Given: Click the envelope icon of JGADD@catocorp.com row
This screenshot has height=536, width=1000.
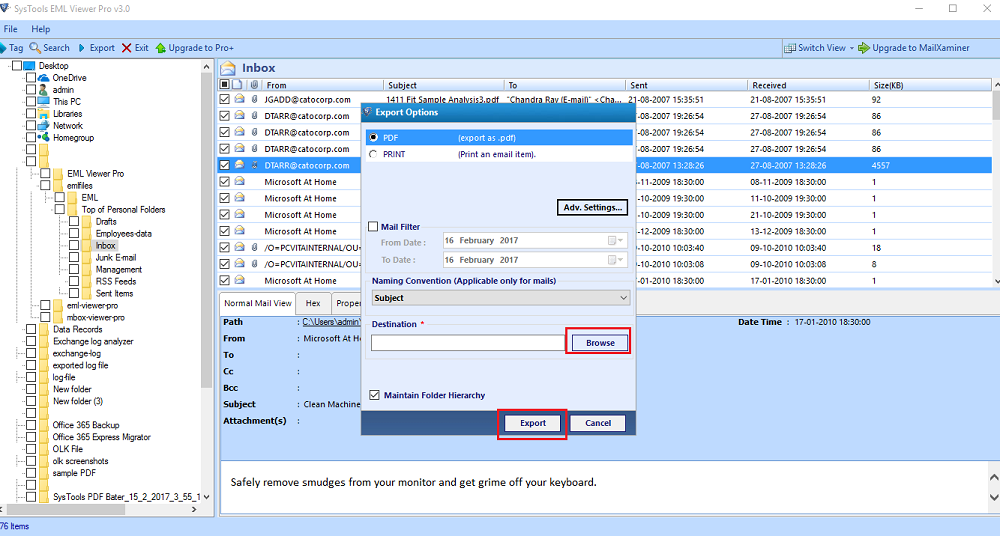Looking at the screenshot, I should coord(239,99).
